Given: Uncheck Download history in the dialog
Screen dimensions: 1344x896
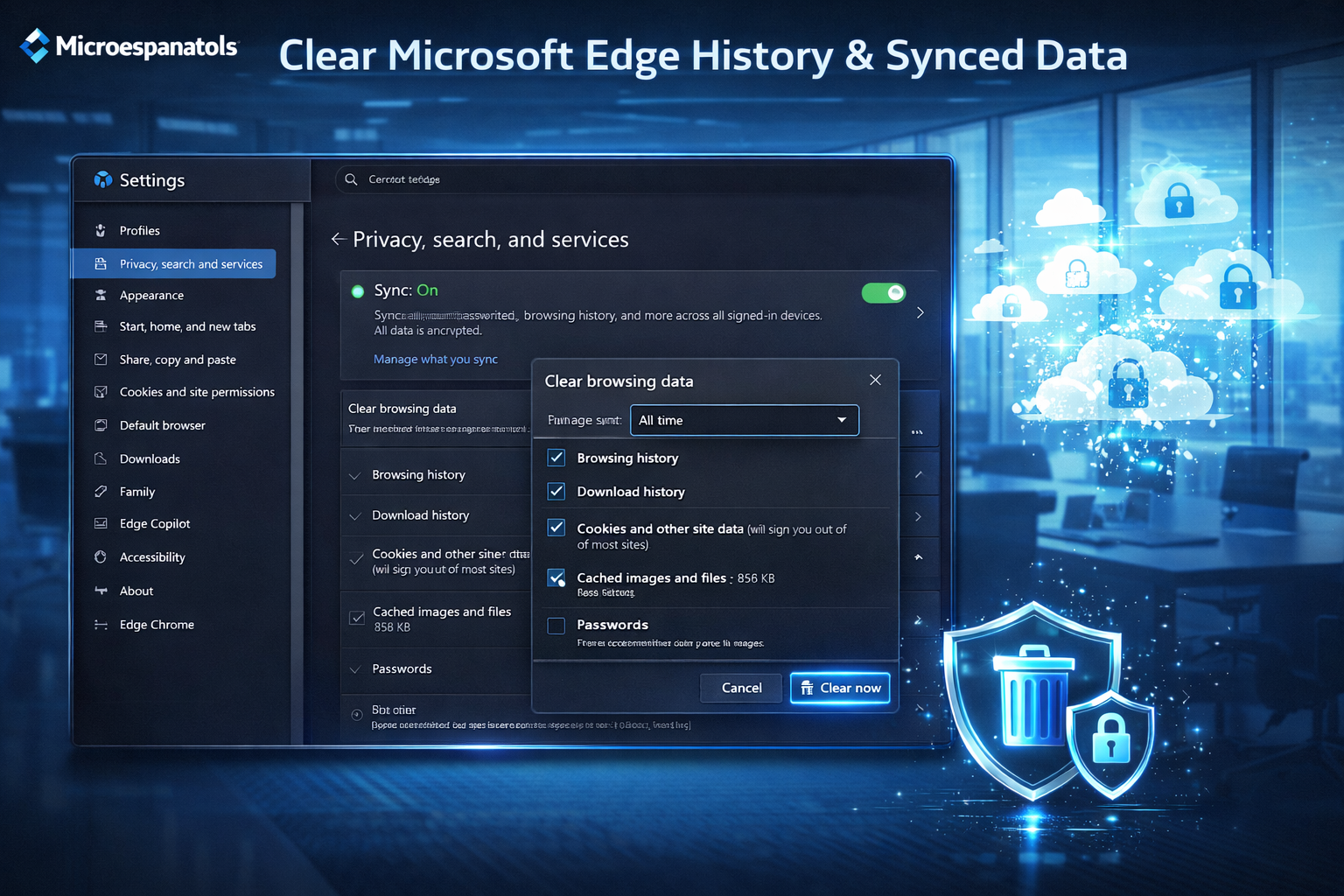Looking at the screenshot, I should [x=556, y=492].
